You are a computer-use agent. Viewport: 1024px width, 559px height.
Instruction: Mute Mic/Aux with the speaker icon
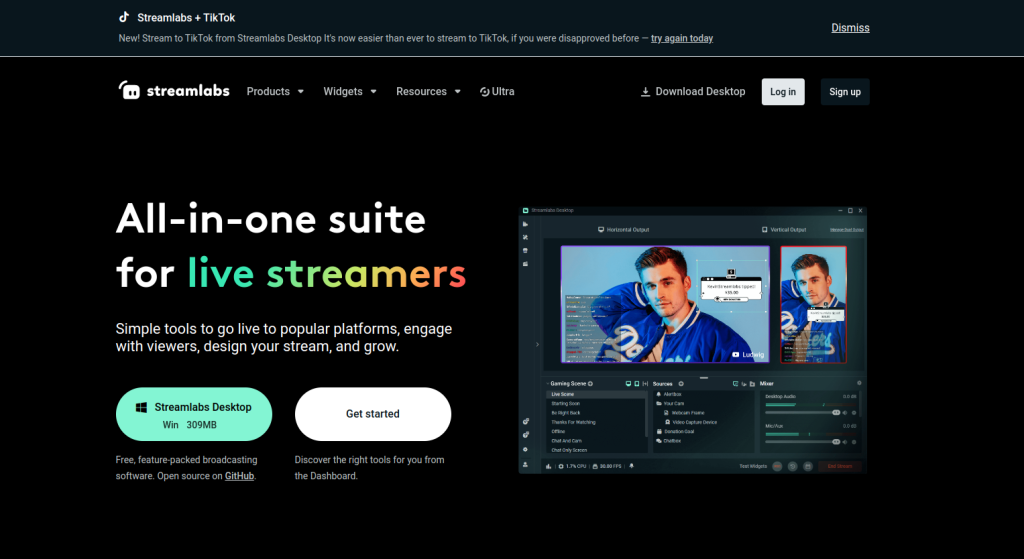click(x=845, y=441)
